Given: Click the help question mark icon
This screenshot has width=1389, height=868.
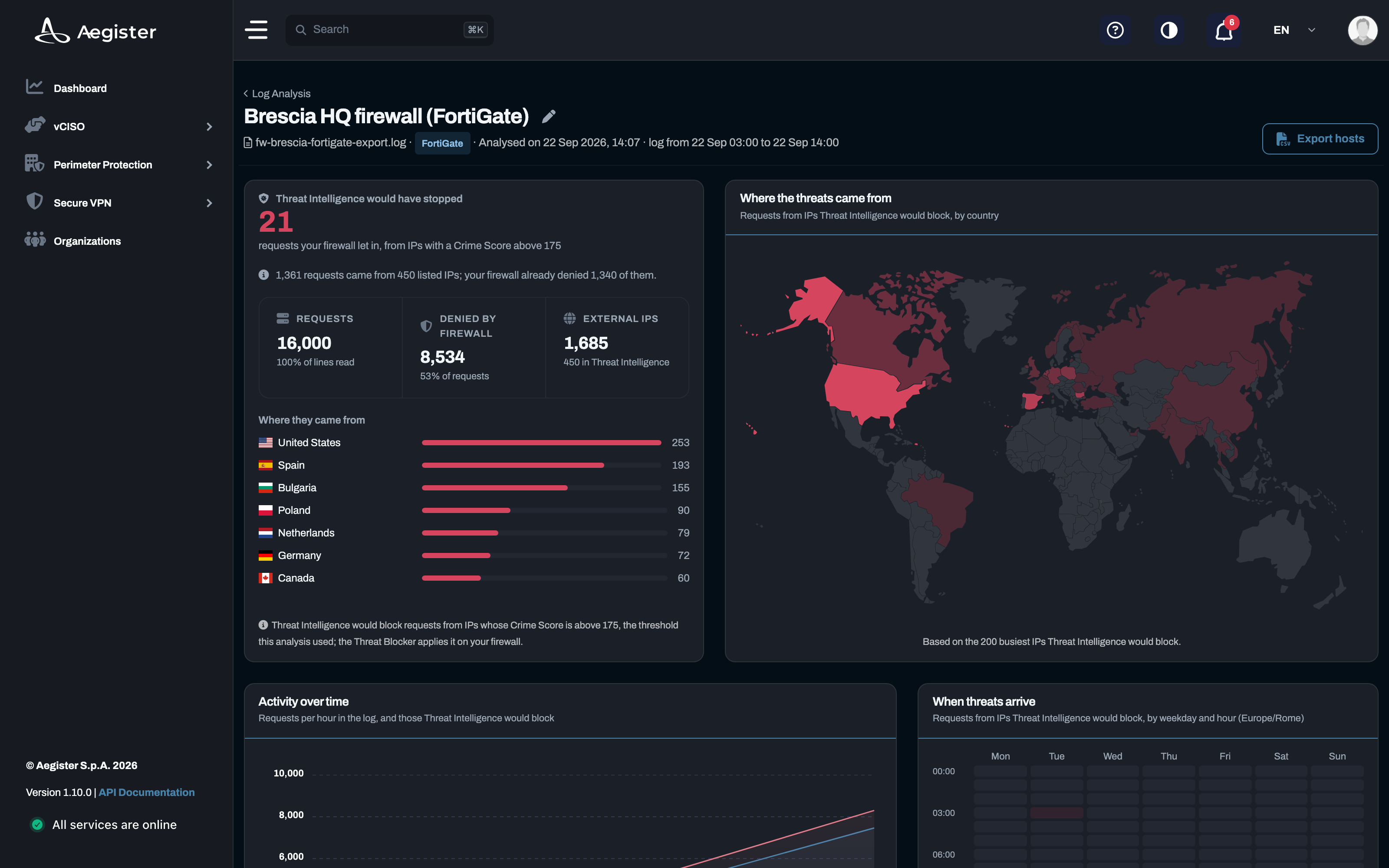Looking at the screenshot, I should (1115, 30).
